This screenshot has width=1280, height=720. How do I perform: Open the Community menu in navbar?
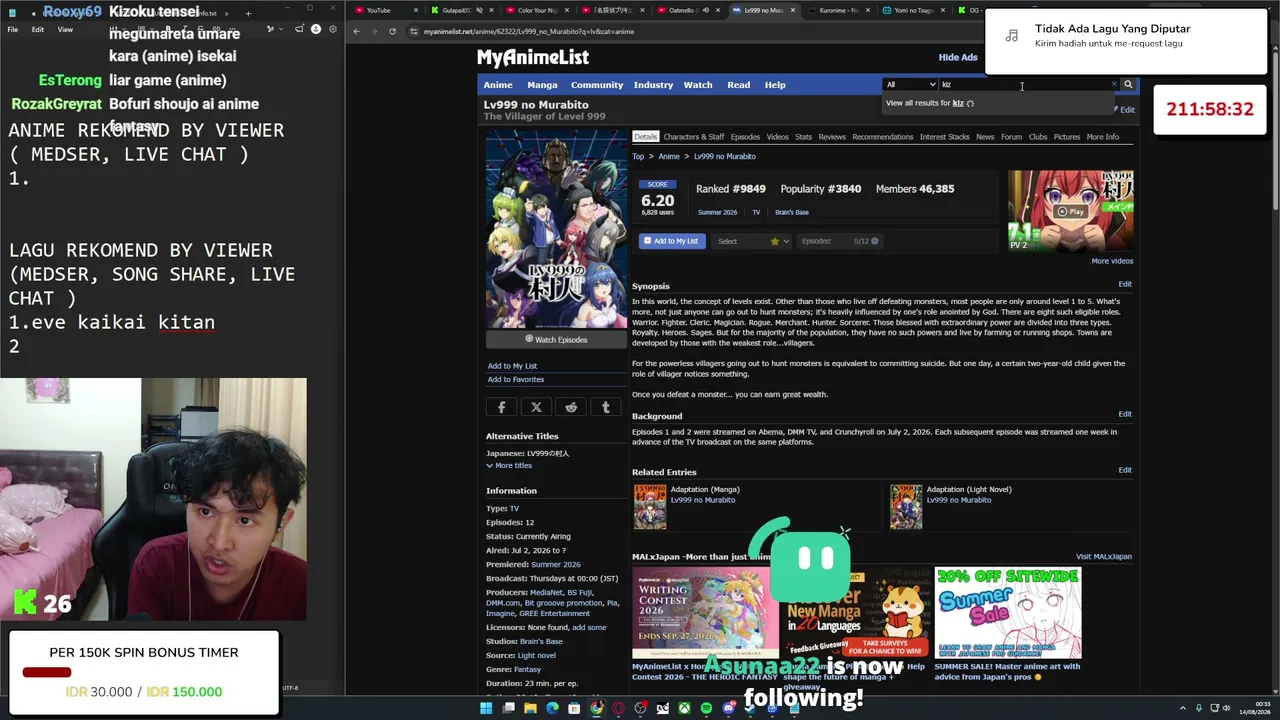[597, 85]
